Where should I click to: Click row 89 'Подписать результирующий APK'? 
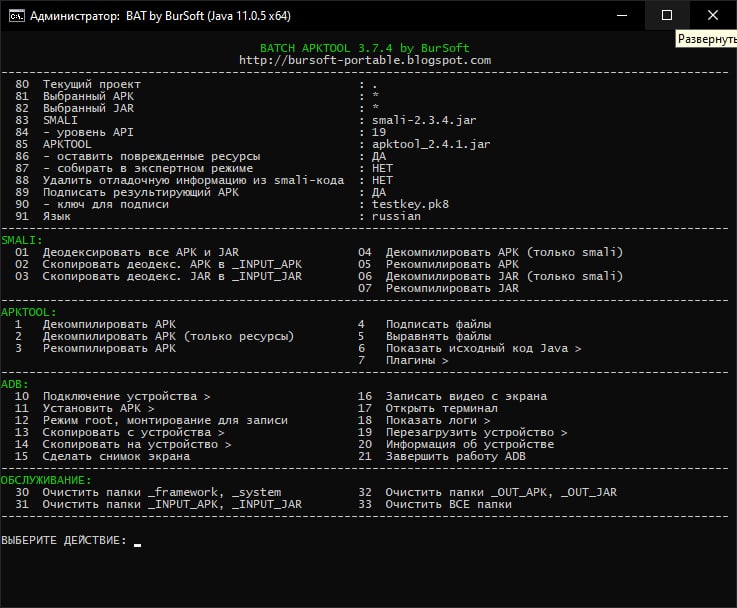(x=200, y=193)
